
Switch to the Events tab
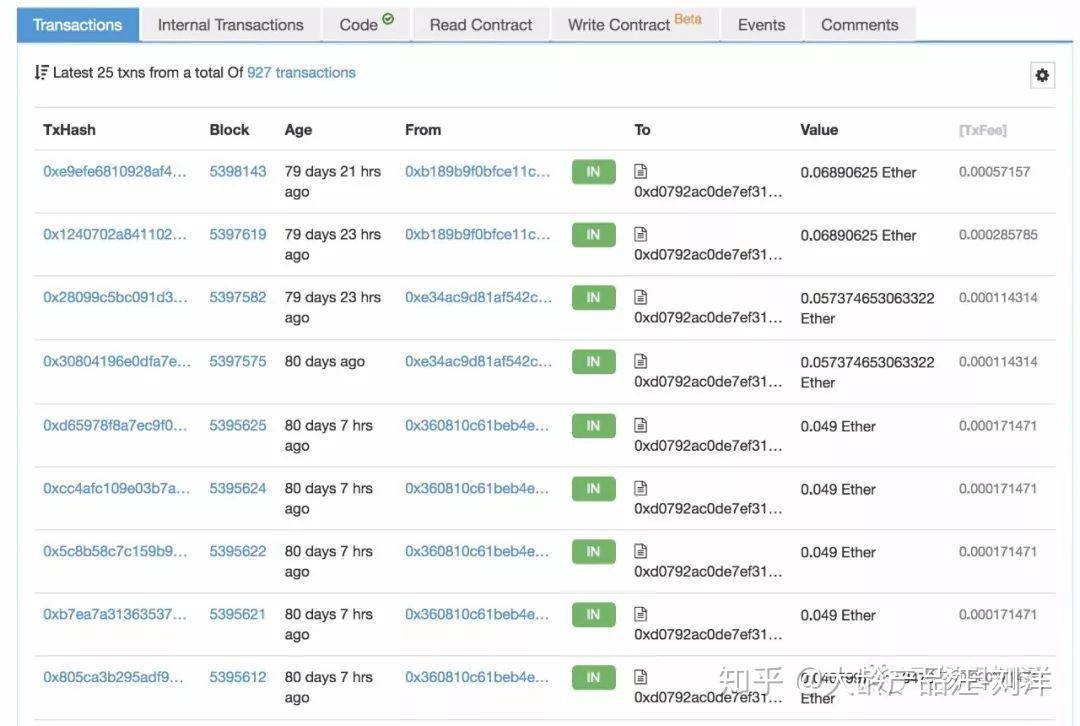(761, 25)
